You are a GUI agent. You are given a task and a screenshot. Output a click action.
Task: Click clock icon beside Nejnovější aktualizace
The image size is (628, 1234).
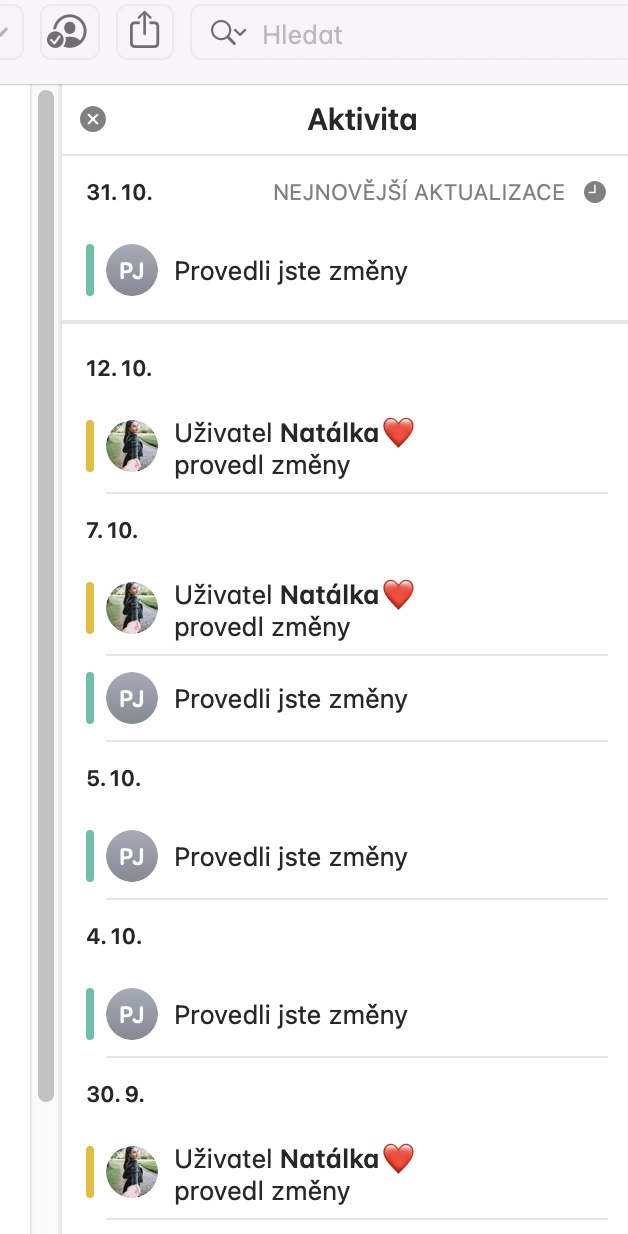[595, 192]
